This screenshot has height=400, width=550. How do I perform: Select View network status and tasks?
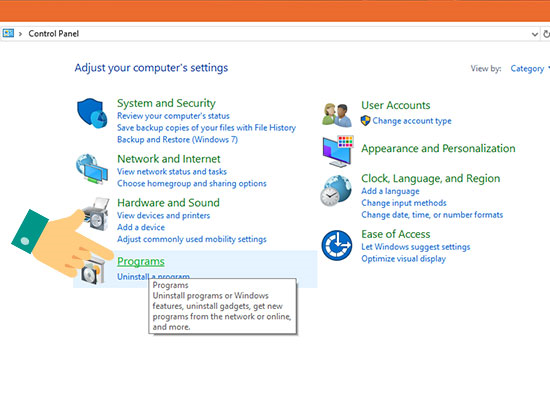172,172
